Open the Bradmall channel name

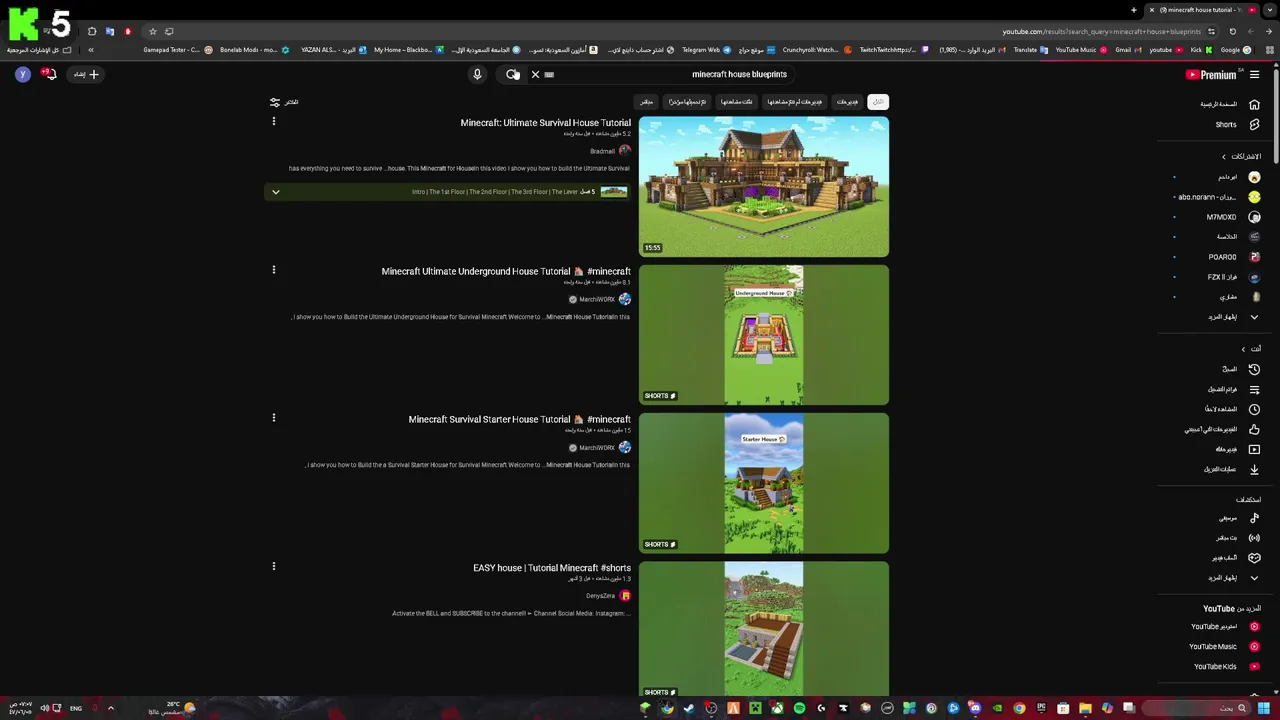click(x=602, y=151)
